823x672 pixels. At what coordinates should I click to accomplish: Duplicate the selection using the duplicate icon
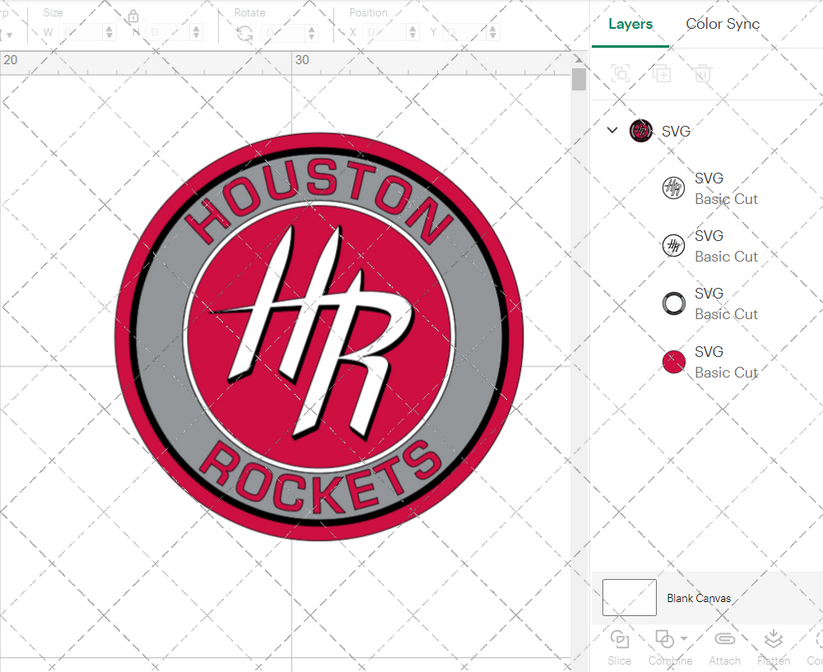coord(660,73)
